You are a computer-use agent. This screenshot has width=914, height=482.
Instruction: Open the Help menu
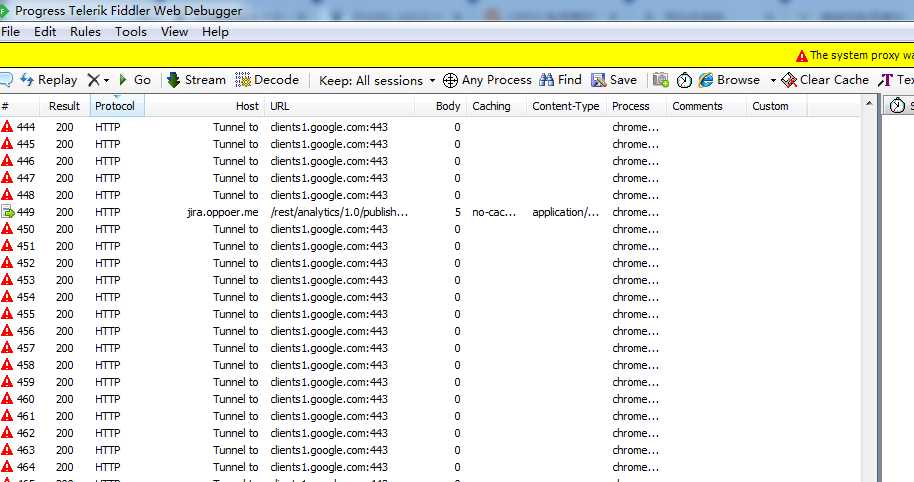coord(215,31)
